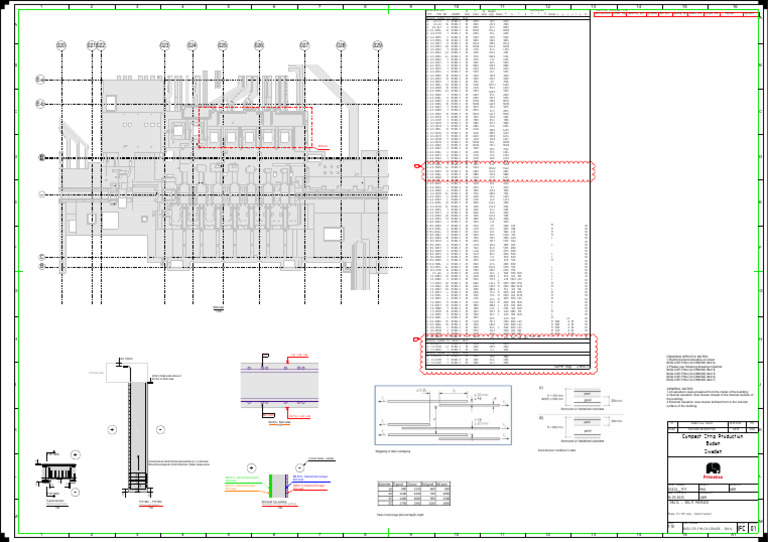Click grid bubble 025 above the plan
Image resolution: width=768 pixels, height=542 pixels.
(223, 46)
